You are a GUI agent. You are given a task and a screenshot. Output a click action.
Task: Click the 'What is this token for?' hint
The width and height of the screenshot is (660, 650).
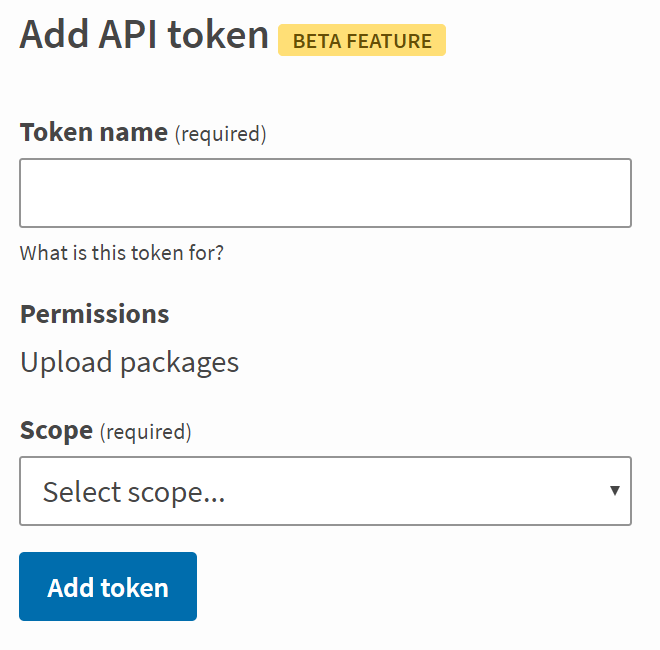(122, 253)
